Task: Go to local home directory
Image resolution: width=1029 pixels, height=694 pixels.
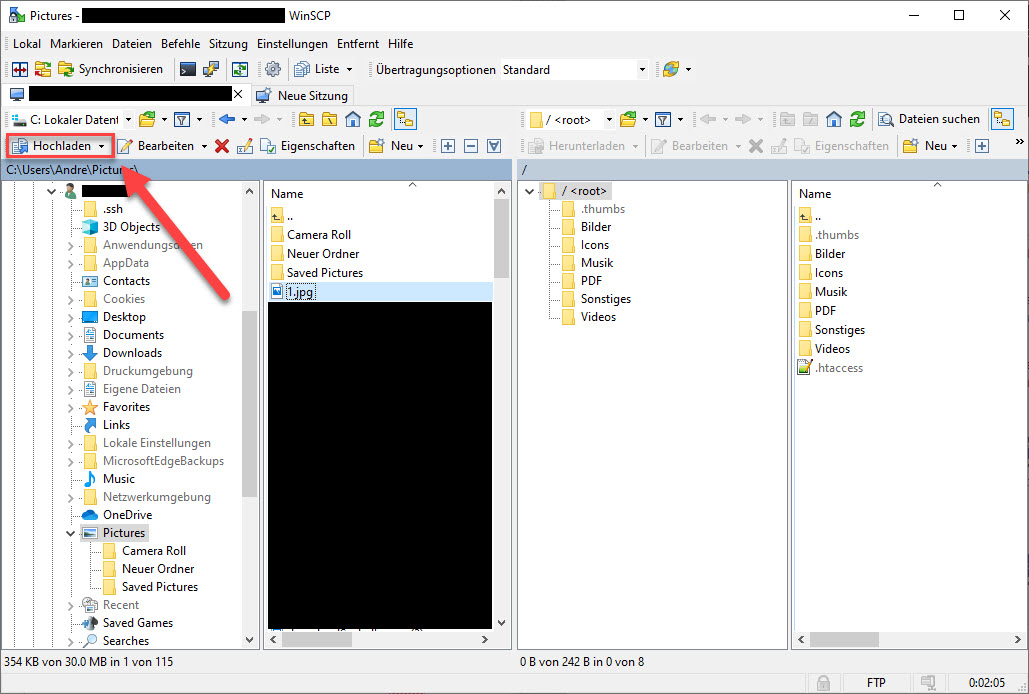Action: (x=353, y=119)
